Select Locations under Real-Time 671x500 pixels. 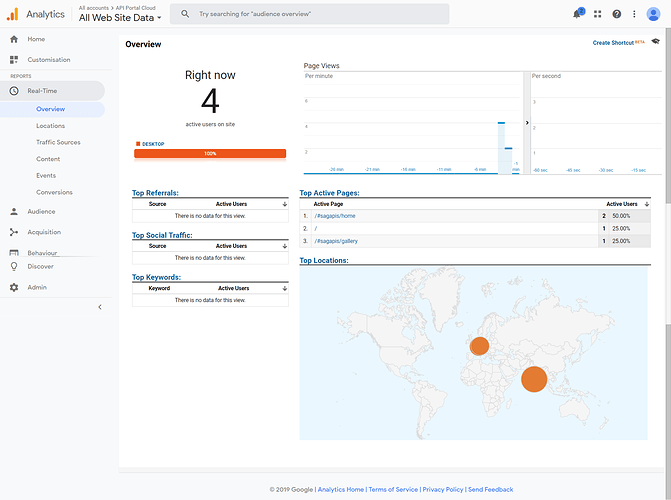coord(50,126)
